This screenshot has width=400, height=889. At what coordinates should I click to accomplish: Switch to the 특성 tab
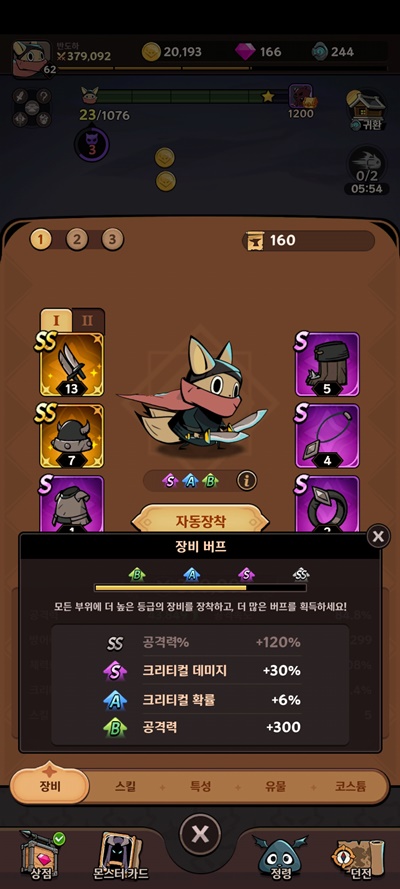(201, 786)
